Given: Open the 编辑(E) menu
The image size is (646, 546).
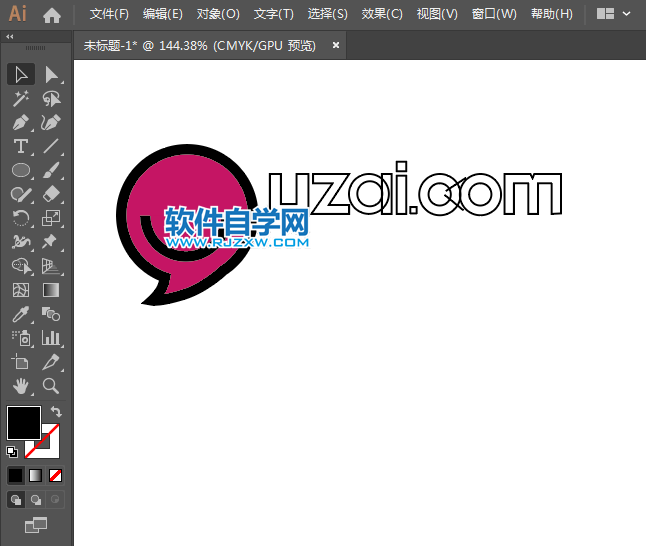Looking at the screenshot, I should [163, 14].
